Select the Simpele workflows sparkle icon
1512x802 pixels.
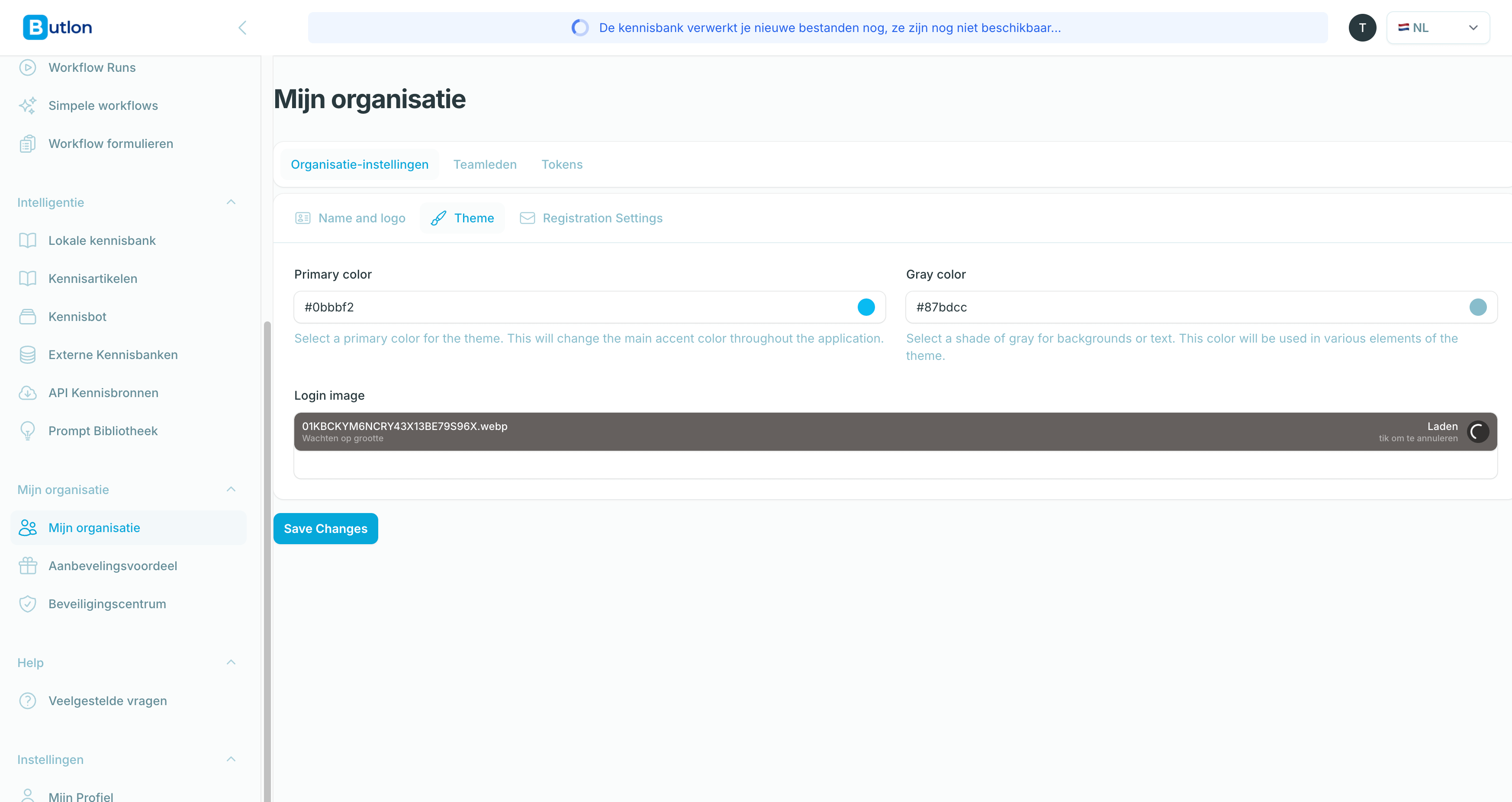click(x=28, y=105)
